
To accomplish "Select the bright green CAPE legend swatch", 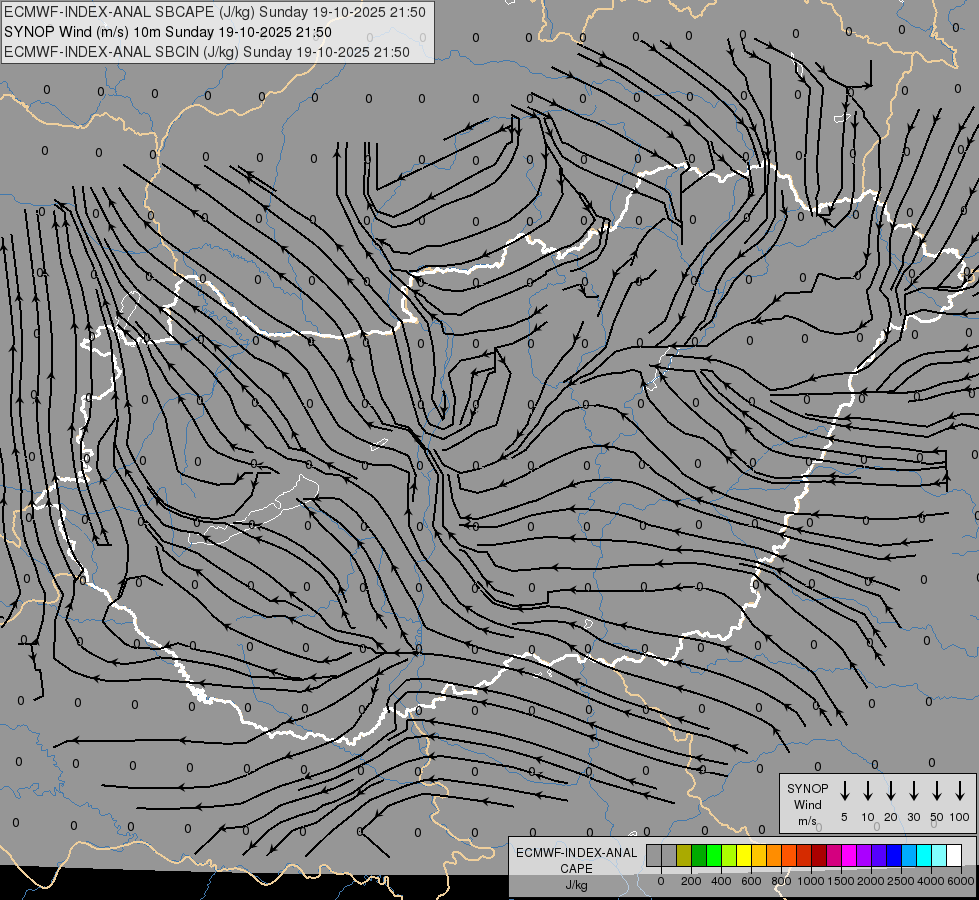I will tap(714, 855).
